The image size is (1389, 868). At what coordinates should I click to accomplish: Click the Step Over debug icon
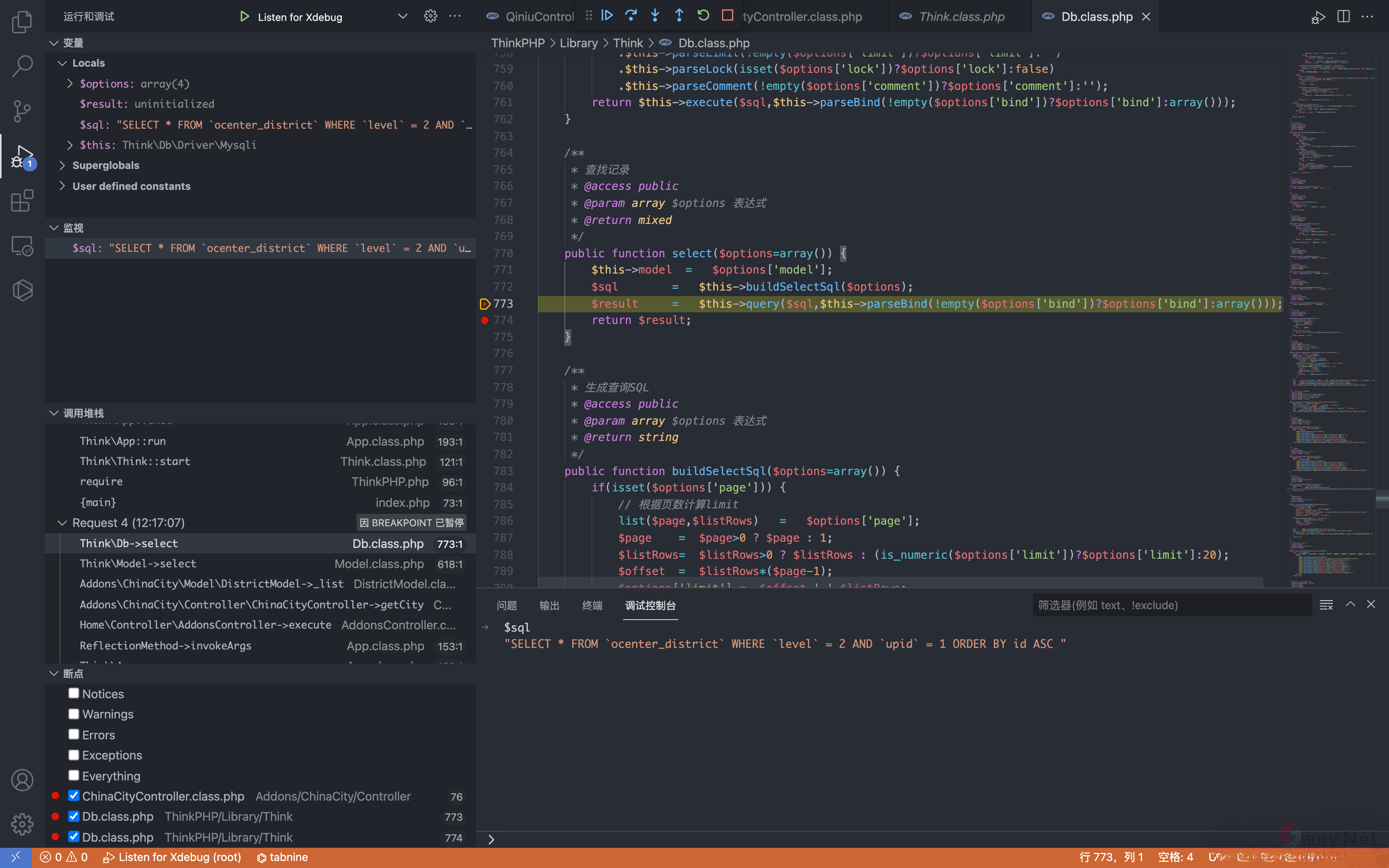[631, 15]
